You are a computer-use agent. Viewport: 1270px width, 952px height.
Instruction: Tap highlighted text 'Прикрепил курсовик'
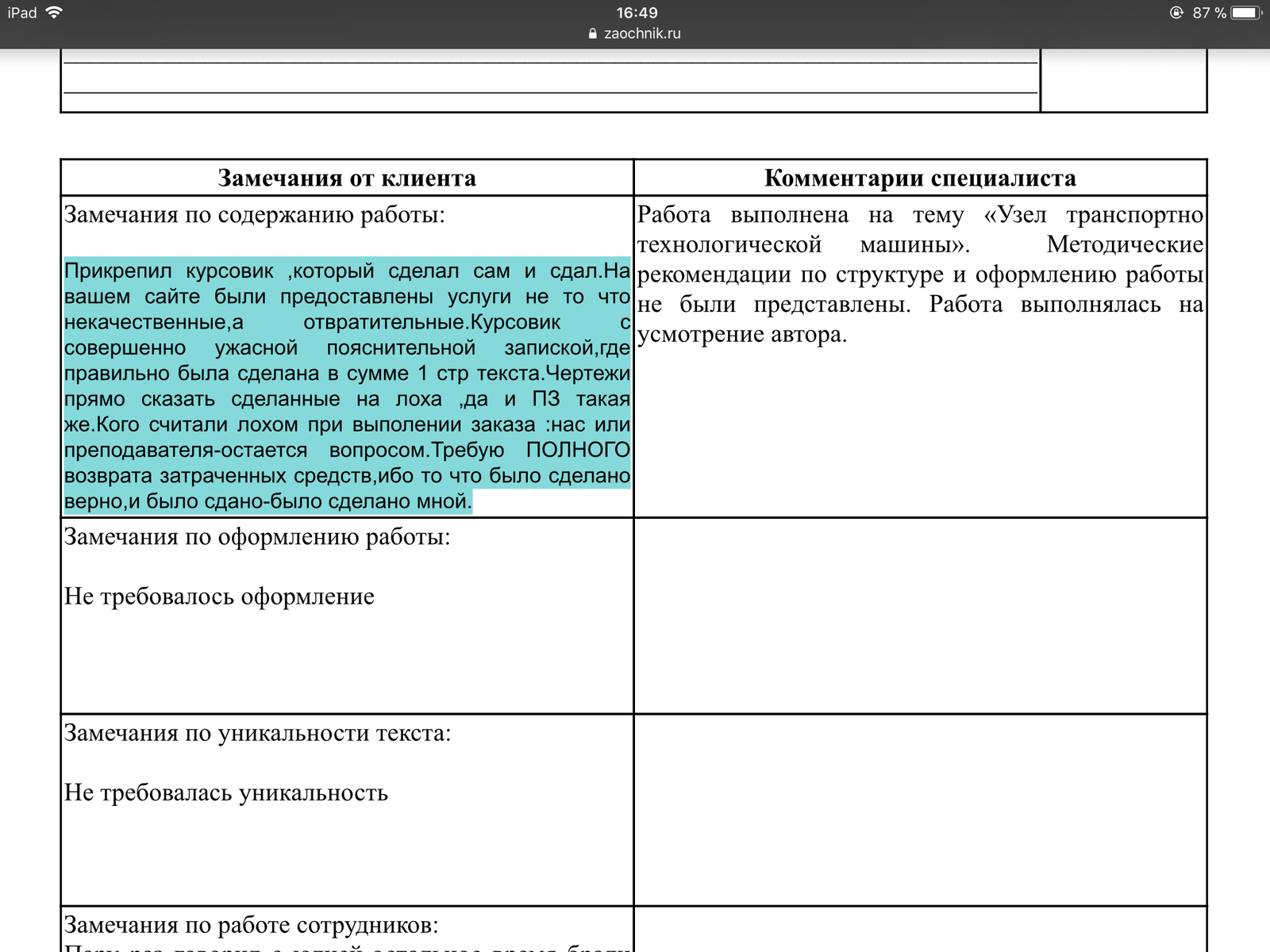point(168,271)
